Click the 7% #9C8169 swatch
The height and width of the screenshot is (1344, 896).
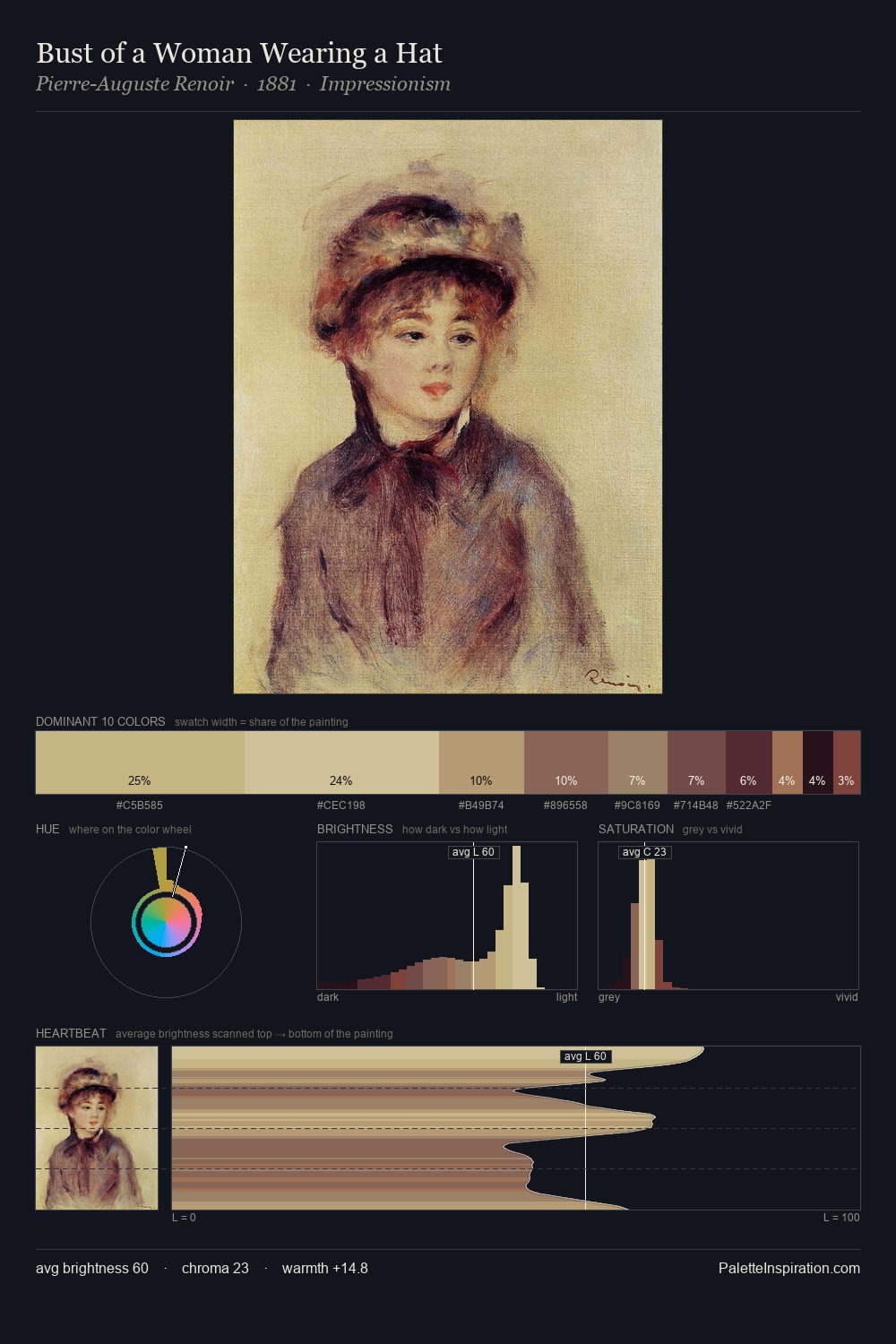[638, 762]
